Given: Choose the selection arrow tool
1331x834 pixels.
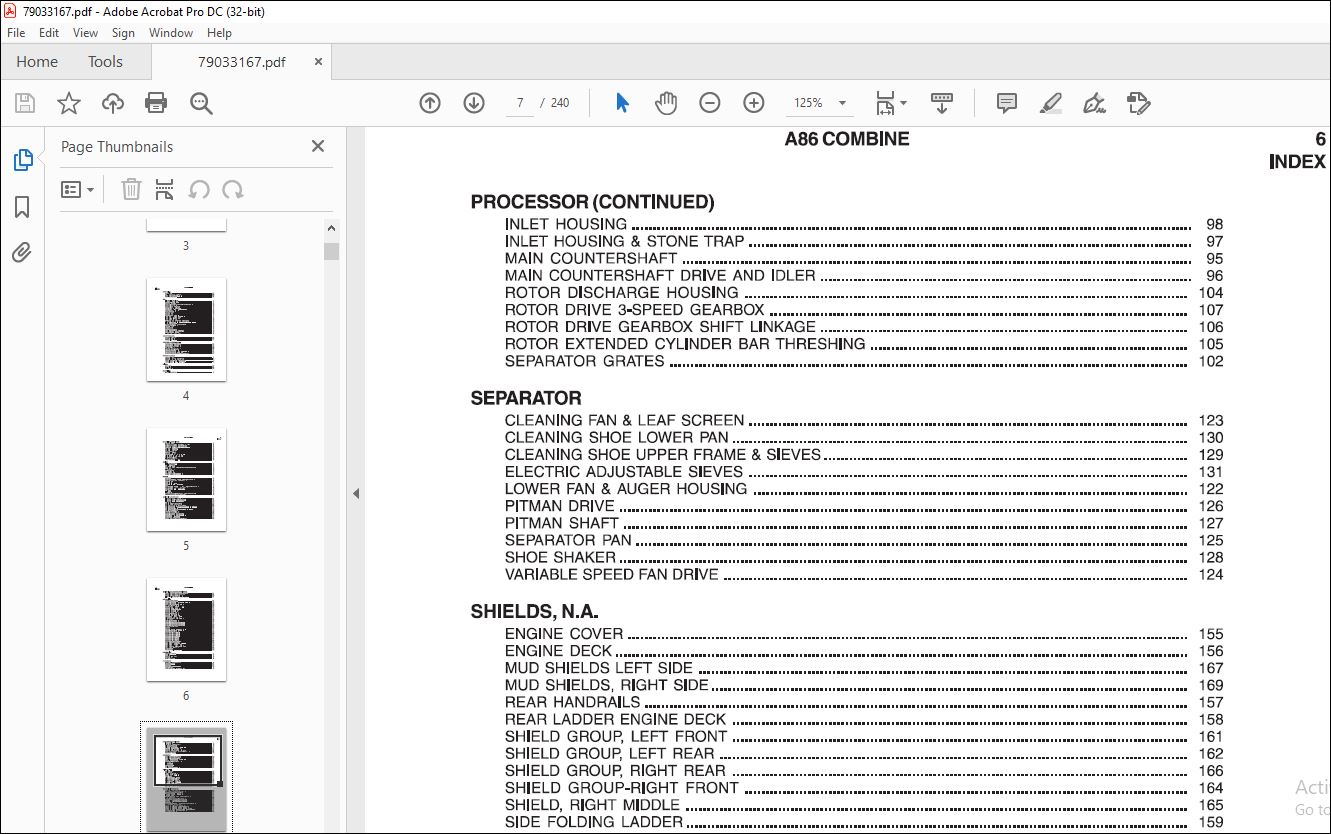Looking at the screenshot, I should (622, 103).
